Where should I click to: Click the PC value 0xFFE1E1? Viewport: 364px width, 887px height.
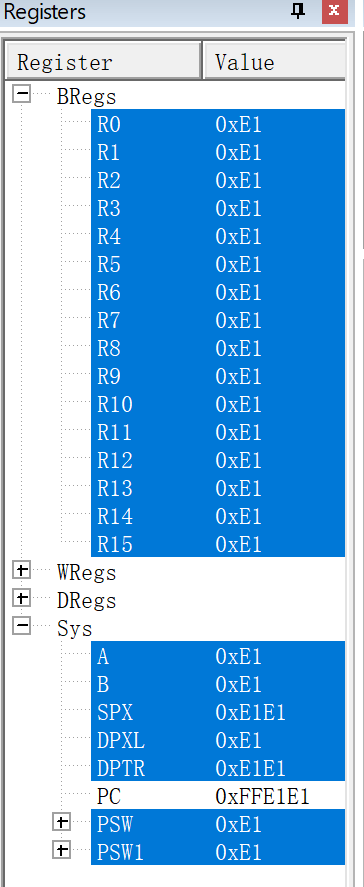(262, 796)
